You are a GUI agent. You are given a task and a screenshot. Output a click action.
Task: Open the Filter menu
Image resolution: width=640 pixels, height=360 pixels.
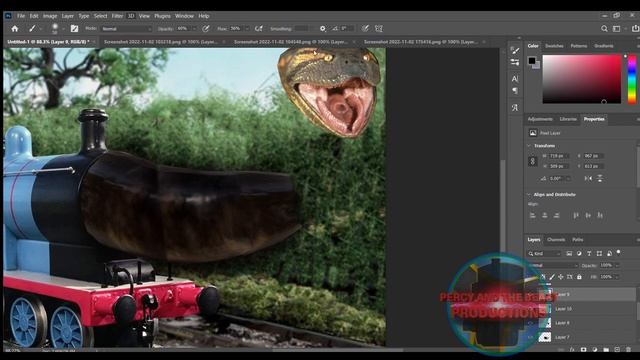click(x=117, y=16)
